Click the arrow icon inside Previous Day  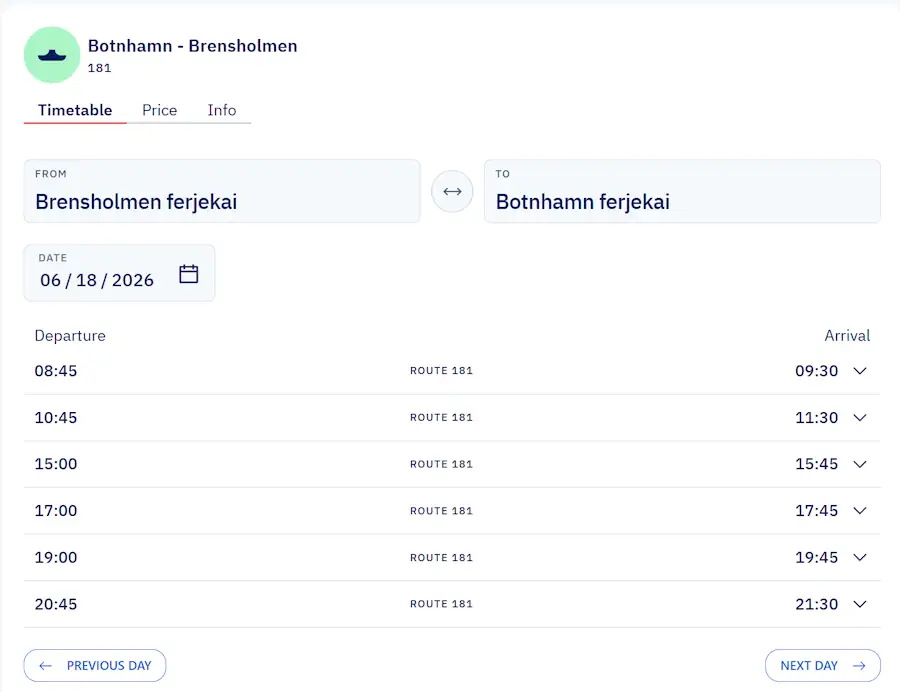tap(44, 665)
